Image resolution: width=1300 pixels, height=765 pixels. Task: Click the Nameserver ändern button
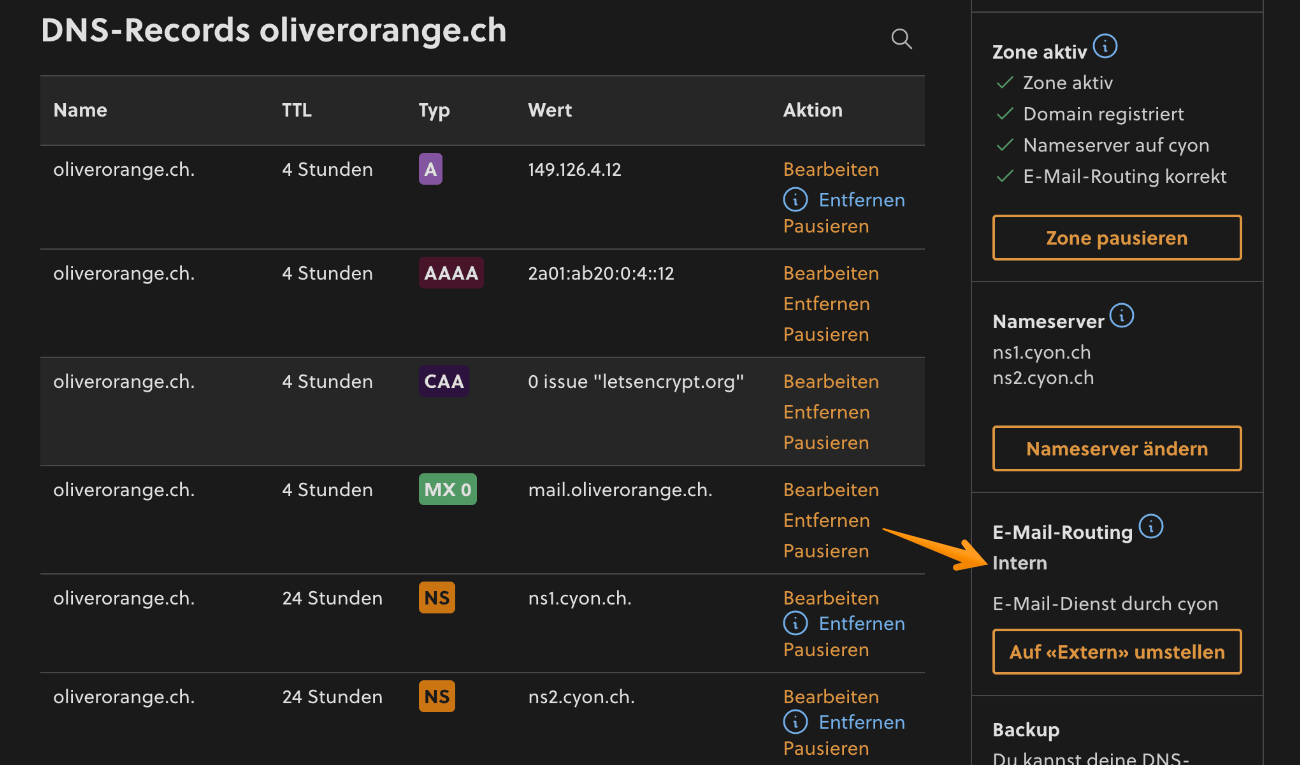coord(1117,449)
